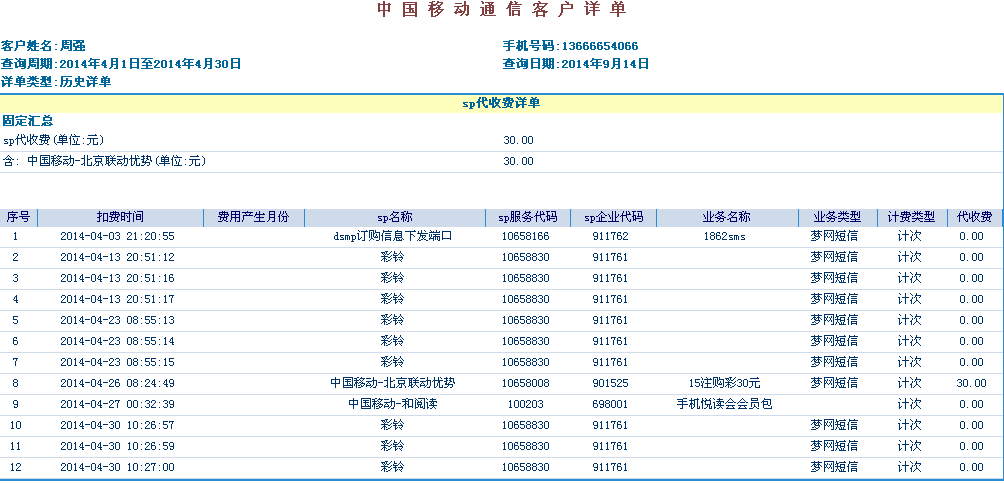Select the sp企业代码 column header
1004x483 pixels.
[613, 217]
